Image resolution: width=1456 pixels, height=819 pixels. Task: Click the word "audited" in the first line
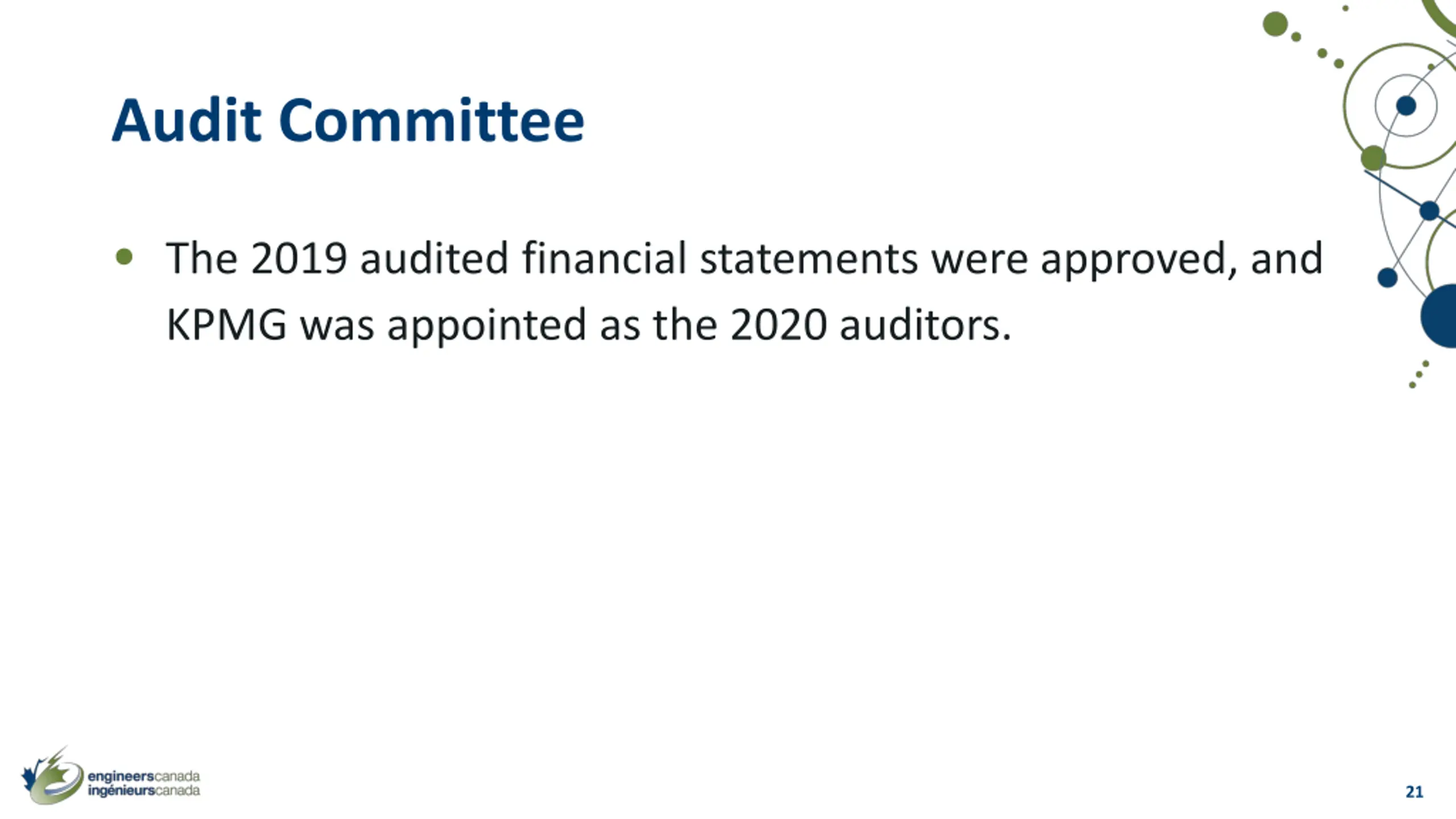(x=434, y=259)
